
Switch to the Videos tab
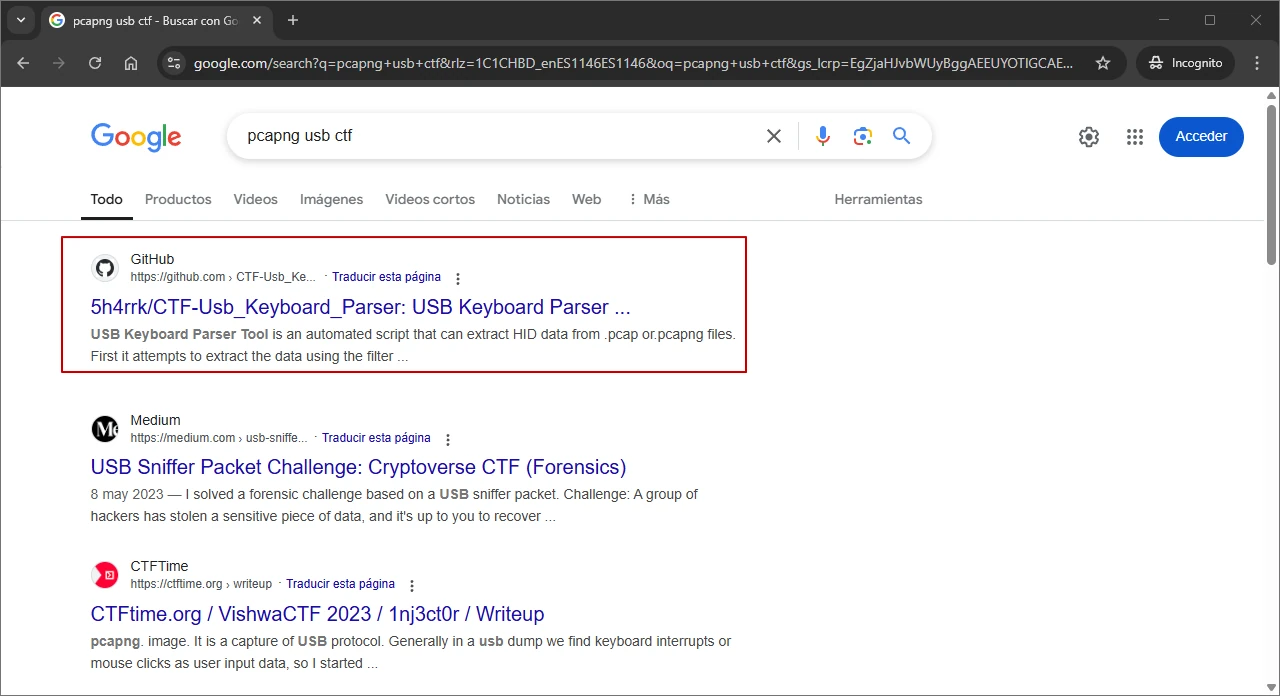coord(256,199)
